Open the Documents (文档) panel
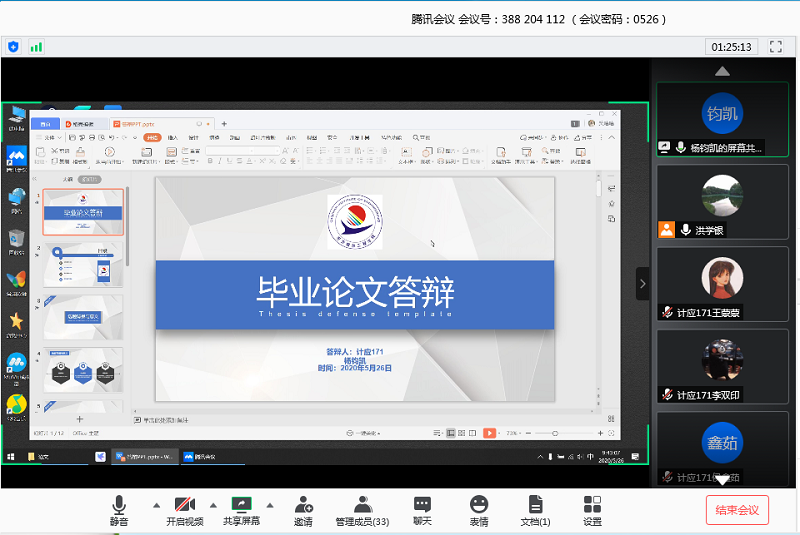Screen dimensions: 800x535 point(536,510)
